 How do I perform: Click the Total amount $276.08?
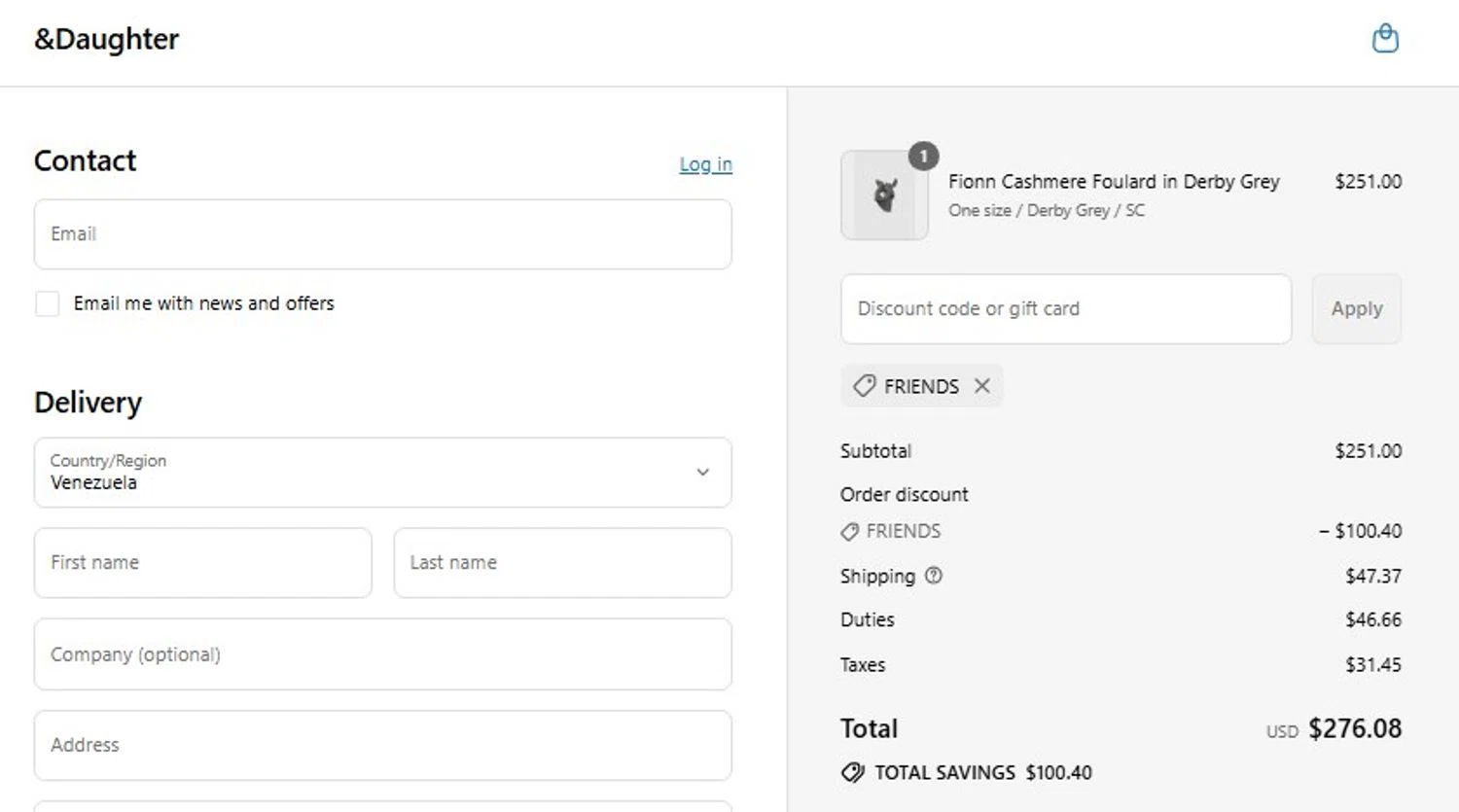pyautogui.click(x=1355, y=728)
